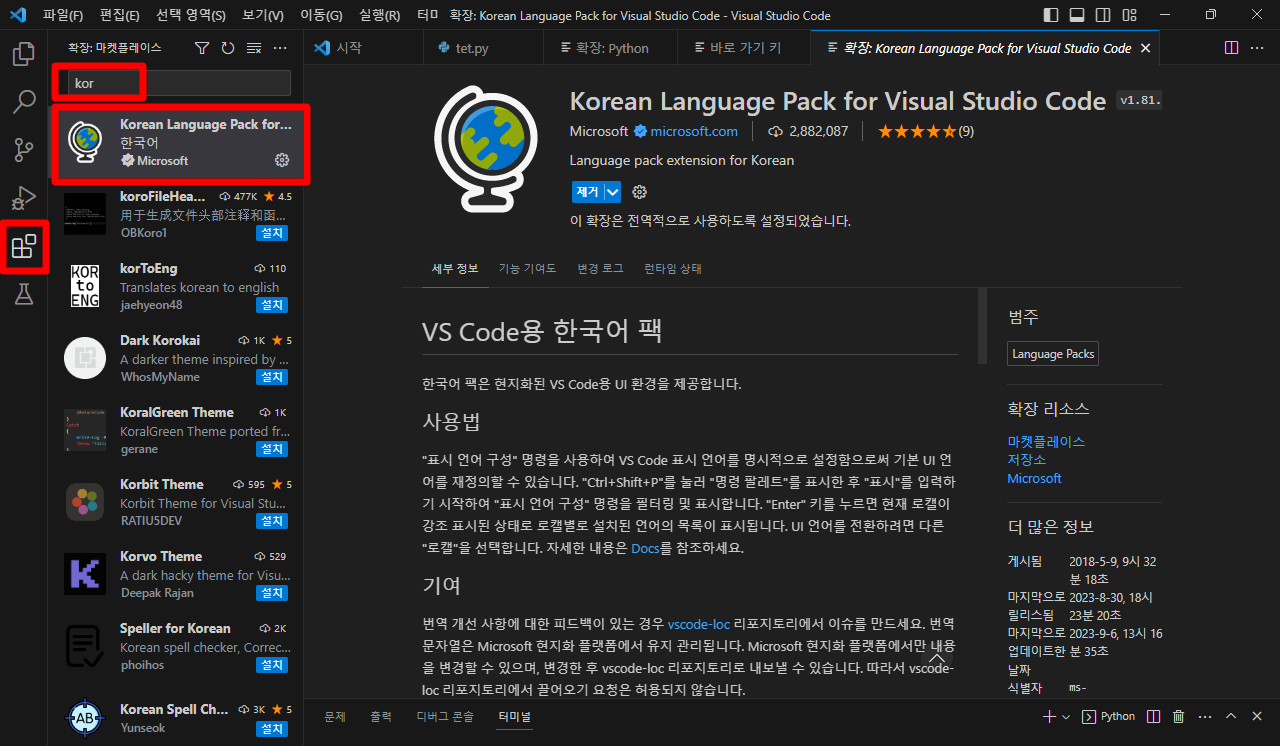Refresh the extensions marketplace list
Screen dimensions: 1280x746
point(228,48)
